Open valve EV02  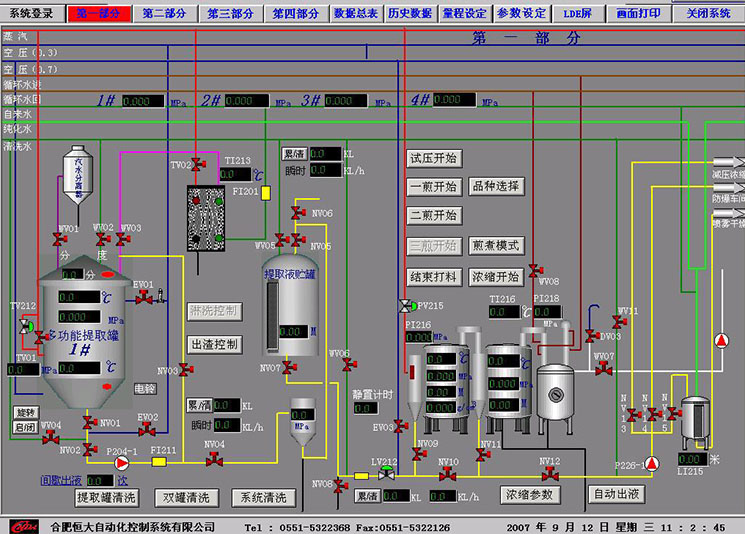coord(146,430)
